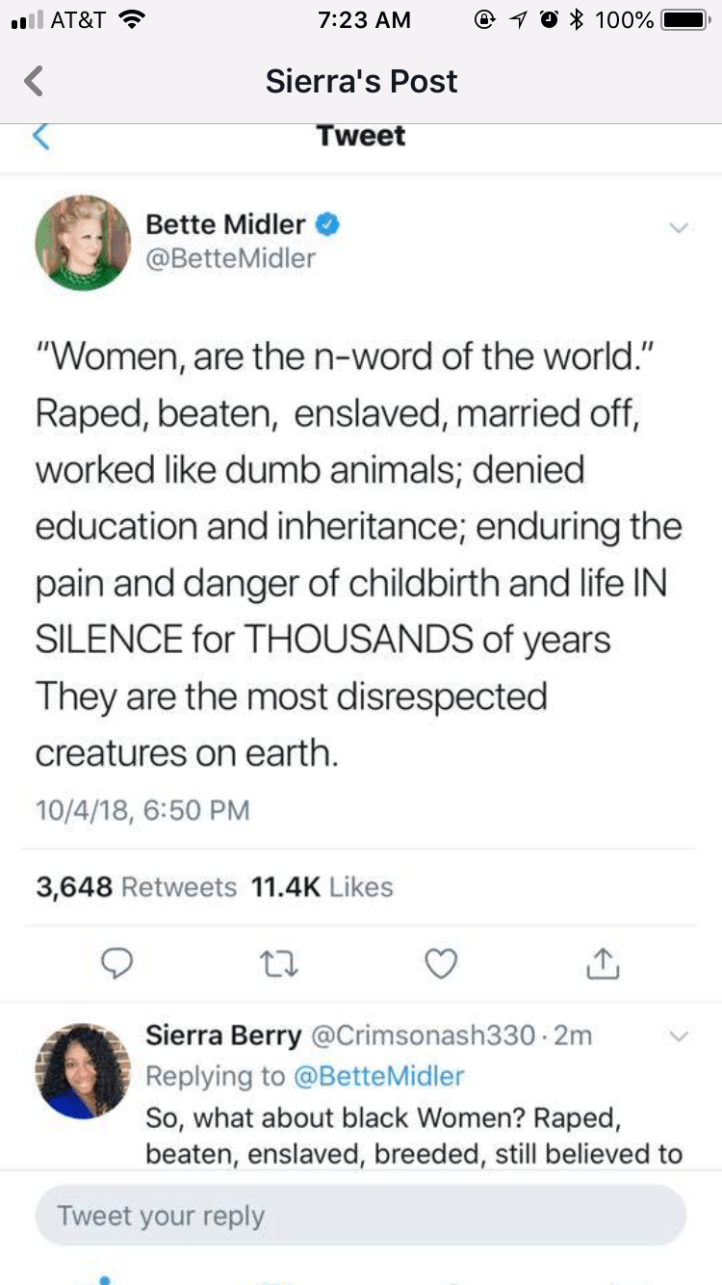722x1285 pixels.
Task: Tap the Bette Midler display name
Action: tap(225, 226)
